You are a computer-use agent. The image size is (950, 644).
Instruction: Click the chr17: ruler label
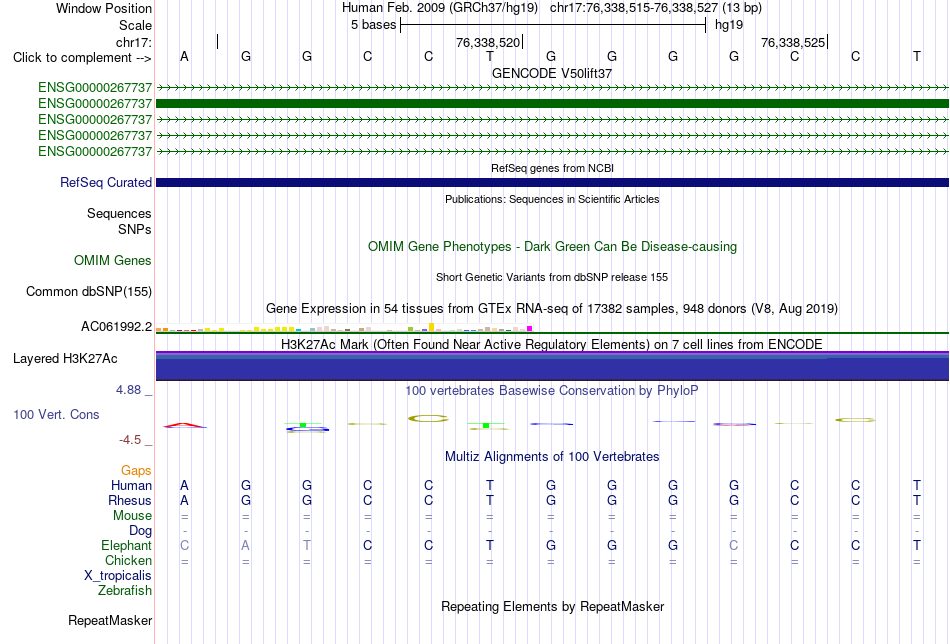[x=133, y=42]
